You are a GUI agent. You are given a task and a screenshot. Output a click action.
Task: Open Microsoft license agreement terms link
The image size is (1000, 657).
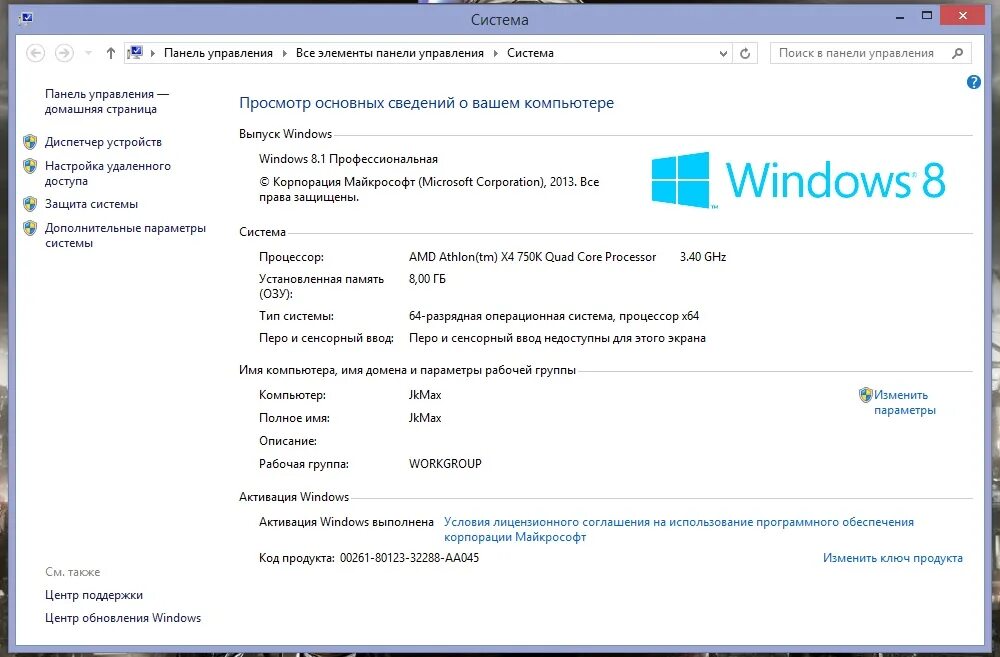click(679, 529)
